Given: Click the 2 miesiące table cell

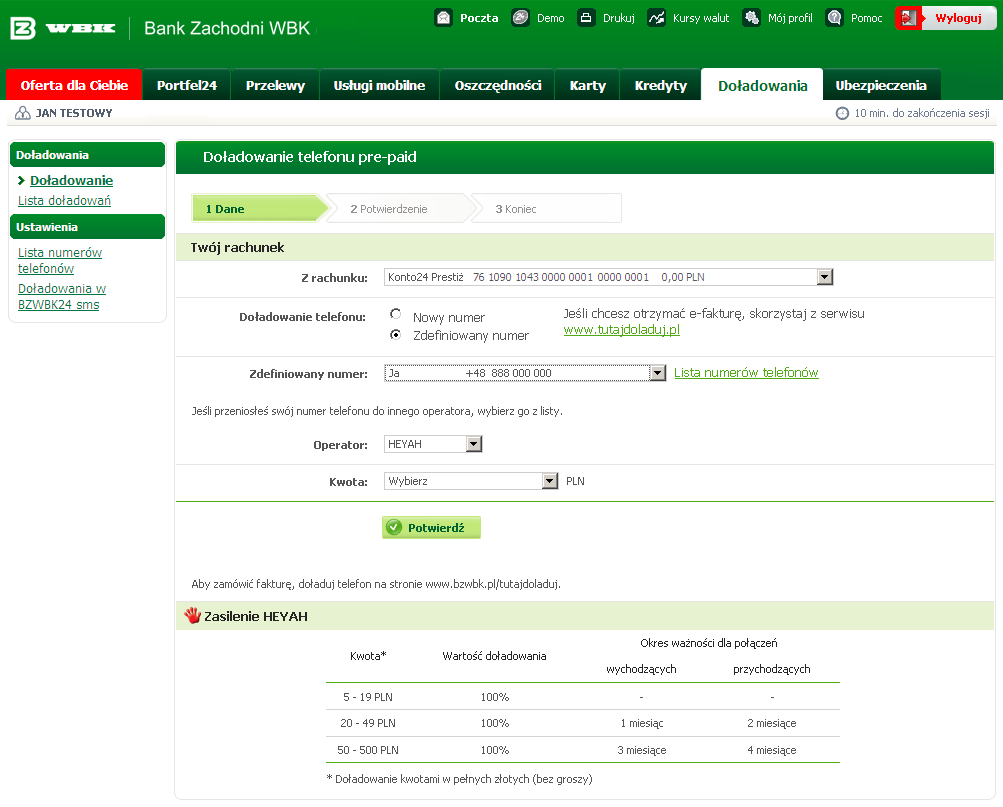Looking at the screenshot, I should click(x=771, y=723).
